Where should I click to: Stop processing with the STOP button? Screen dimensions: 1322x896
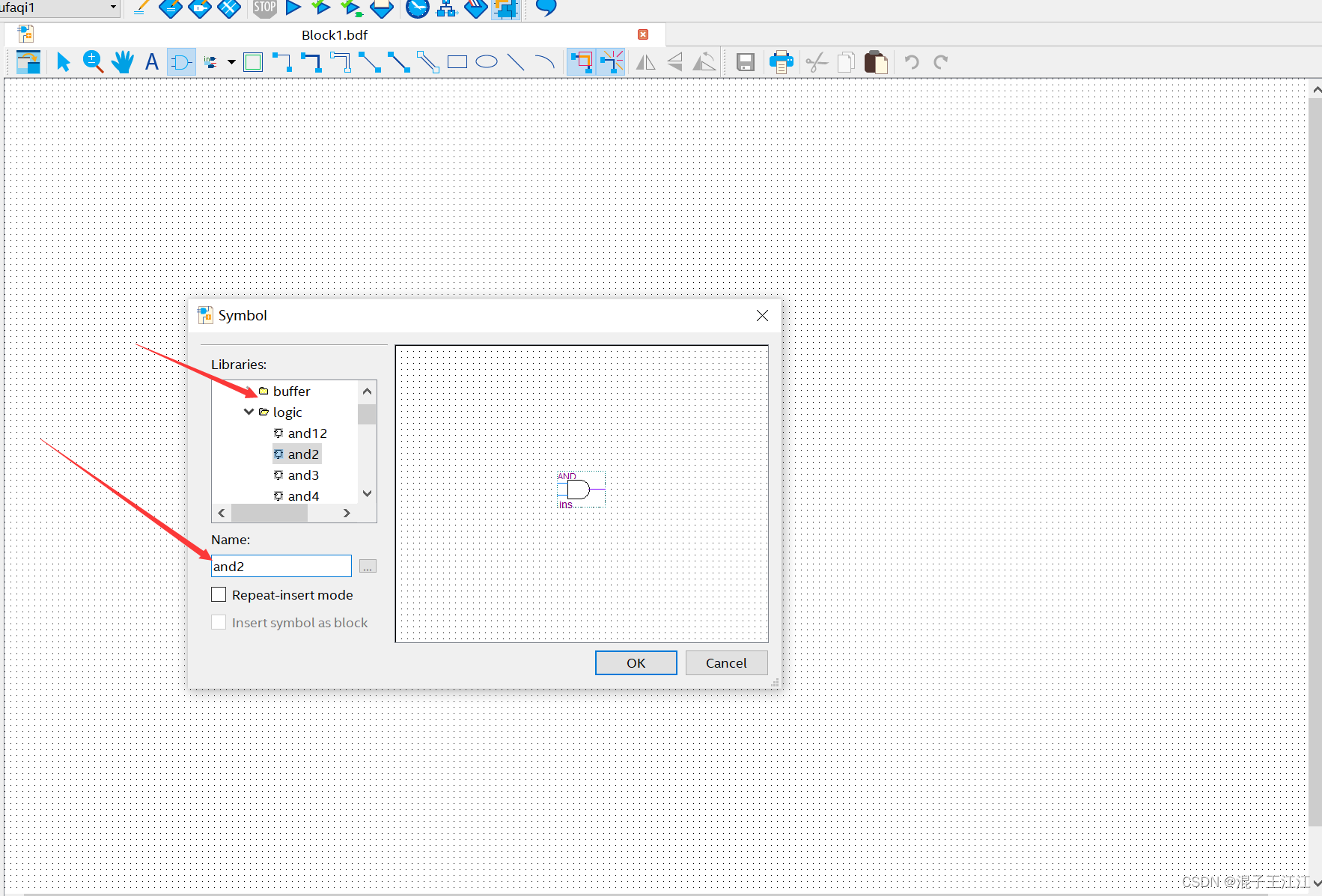click(264, 8)
